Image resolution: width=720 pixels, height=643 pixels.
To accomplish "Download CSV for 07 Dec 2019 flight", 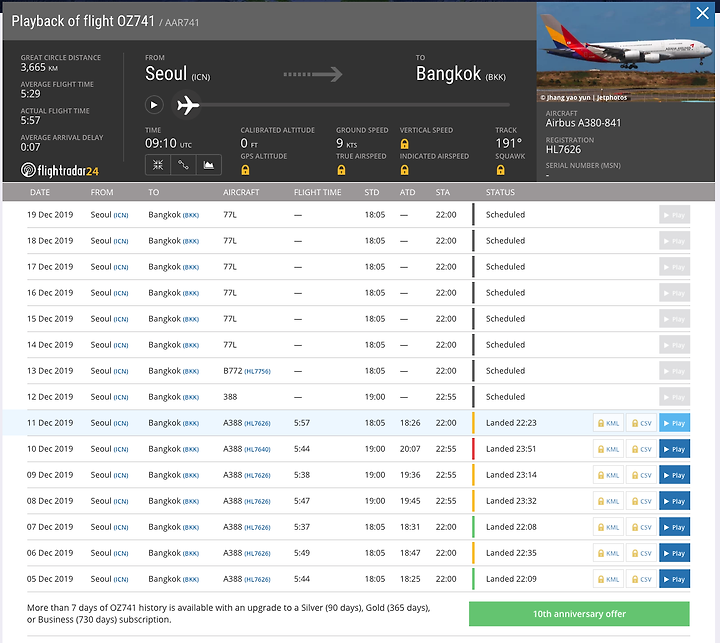I will point(641,527).
